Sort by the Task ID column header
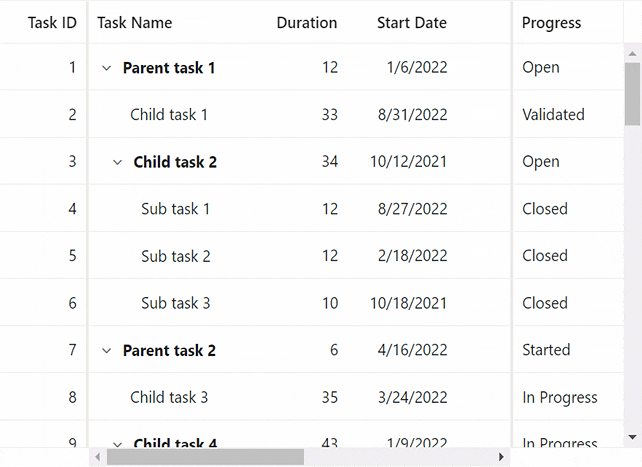The height and width of the screenshot is (467, 642). coord(52,23)
